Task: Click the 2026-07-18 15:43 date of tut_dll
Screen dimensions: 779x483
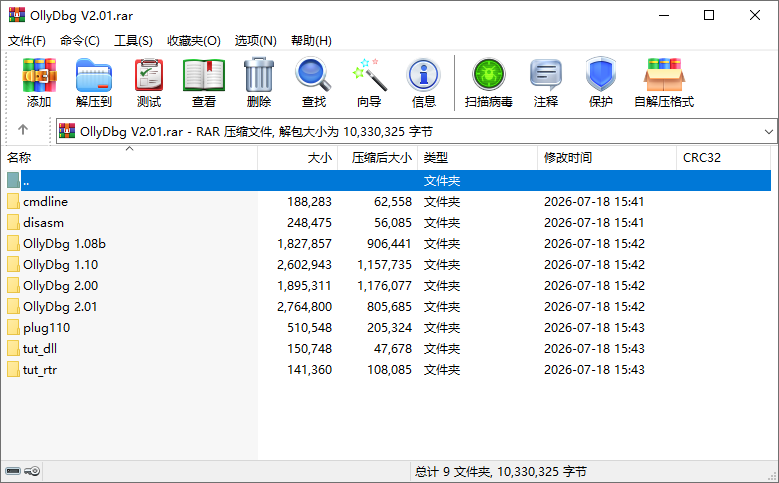Action: click(594, 349)
